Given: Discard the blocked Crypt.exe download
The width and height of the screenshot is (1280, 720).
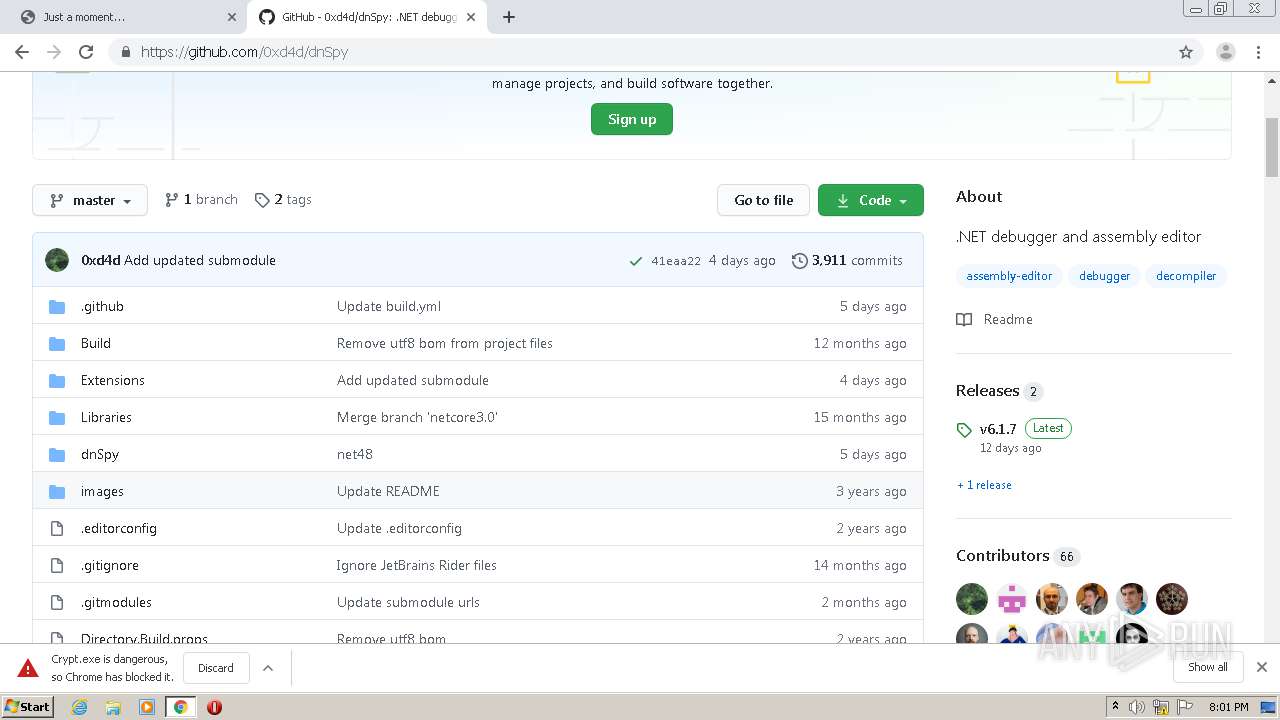Looking at the screenshot, I should (x=216, y=668).
